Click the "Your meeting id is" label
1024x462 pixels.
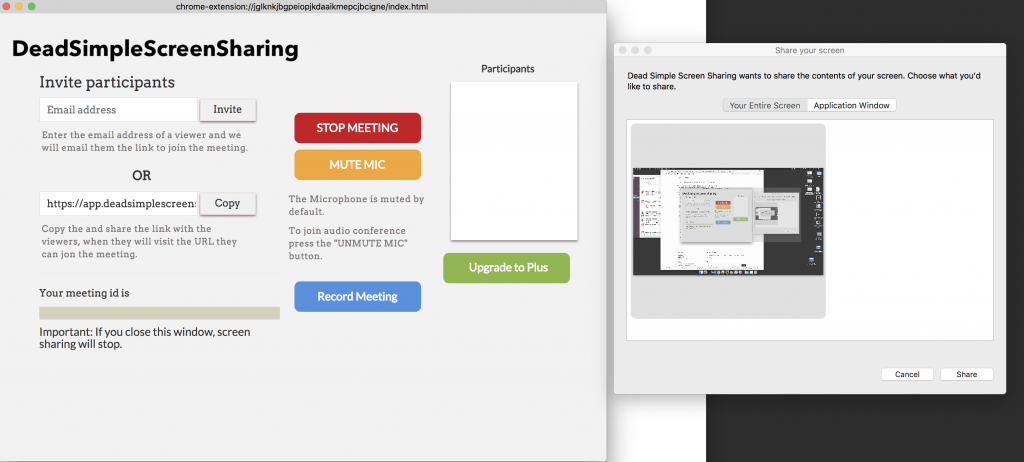(84, 293)
